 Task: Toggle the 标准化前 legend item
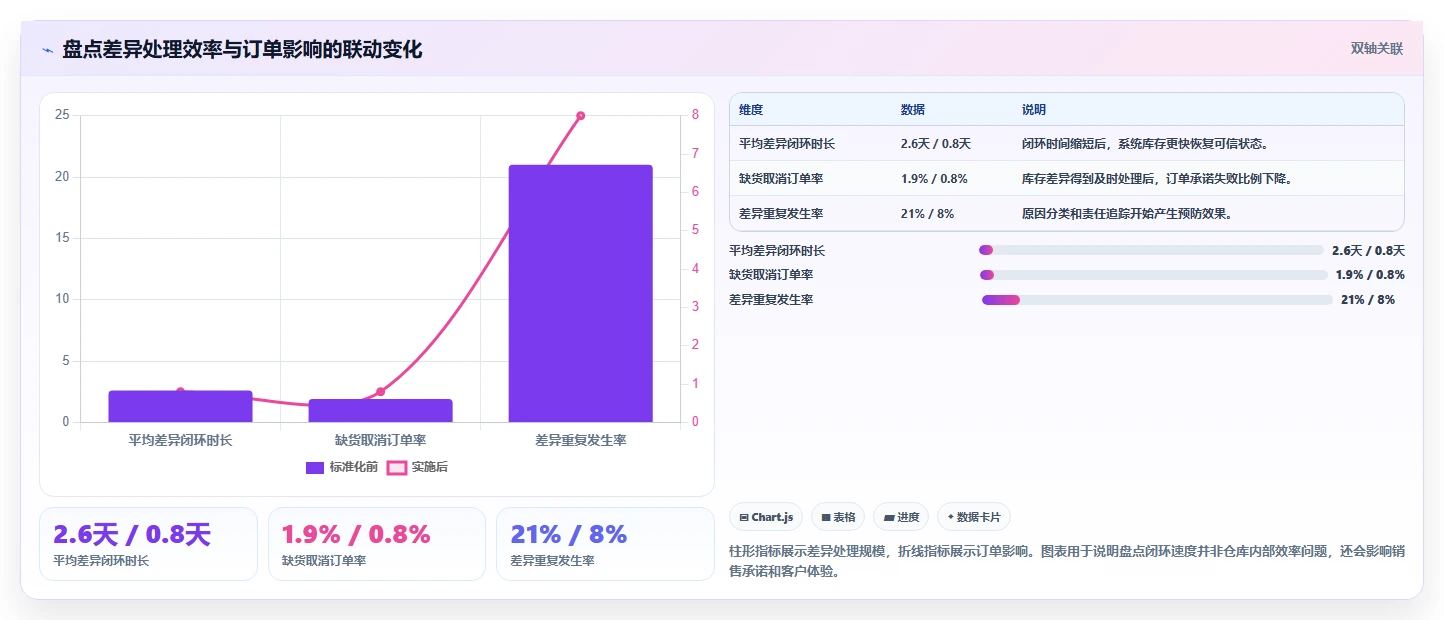pos(342,467)
